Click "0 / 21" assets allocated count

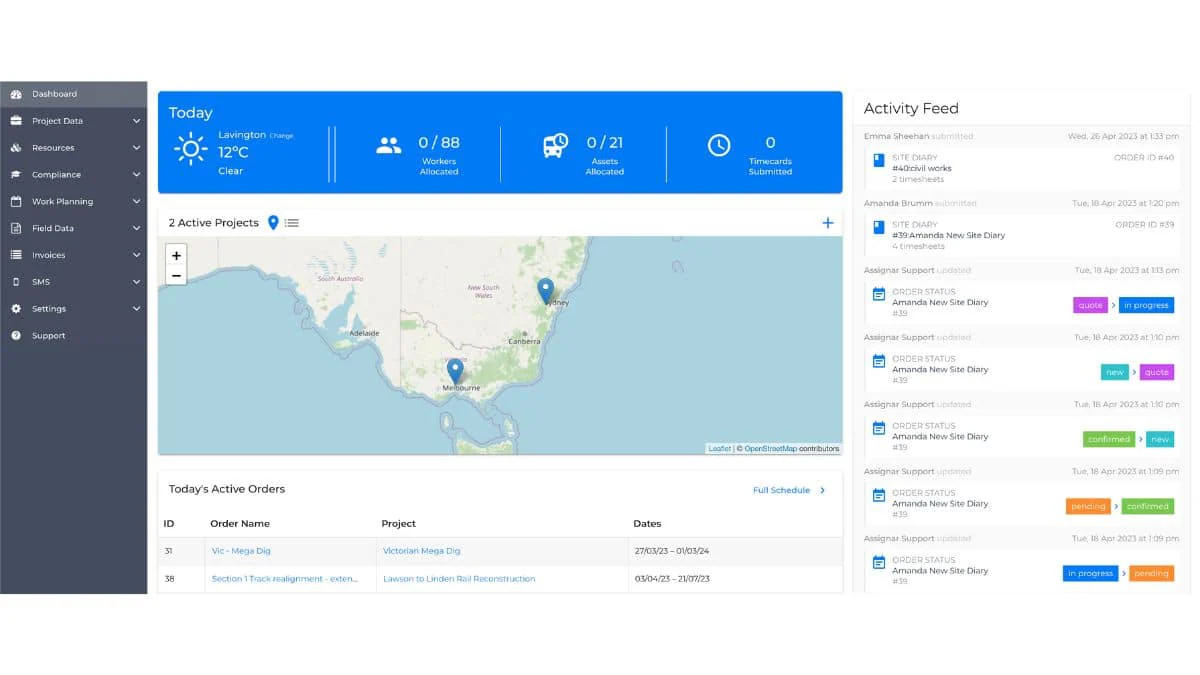(x=604, y=143)
